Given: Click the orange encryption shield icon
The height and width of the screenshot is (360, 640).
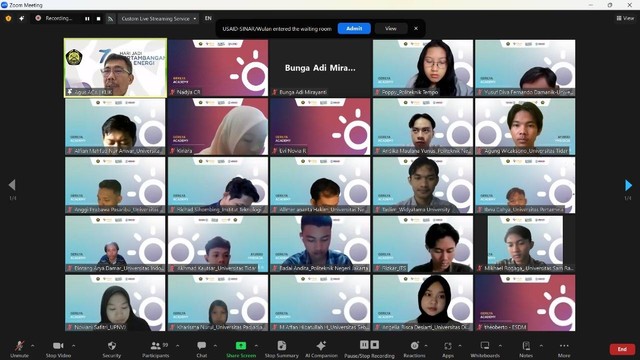Looking at the screenshot, I should 8,18.
